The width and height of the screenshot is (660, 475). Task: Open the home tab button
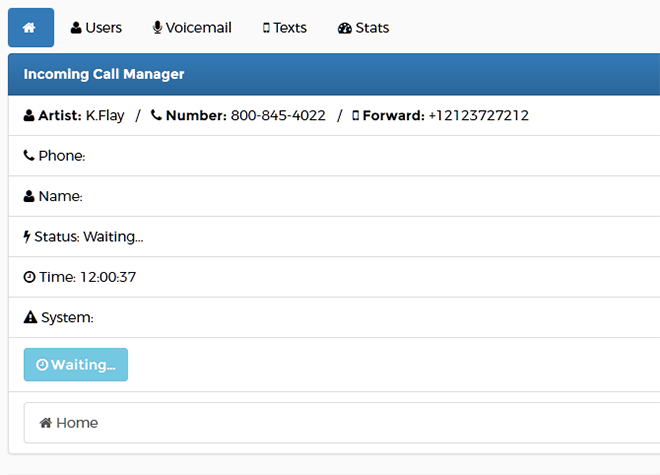[x=31, y=27]
